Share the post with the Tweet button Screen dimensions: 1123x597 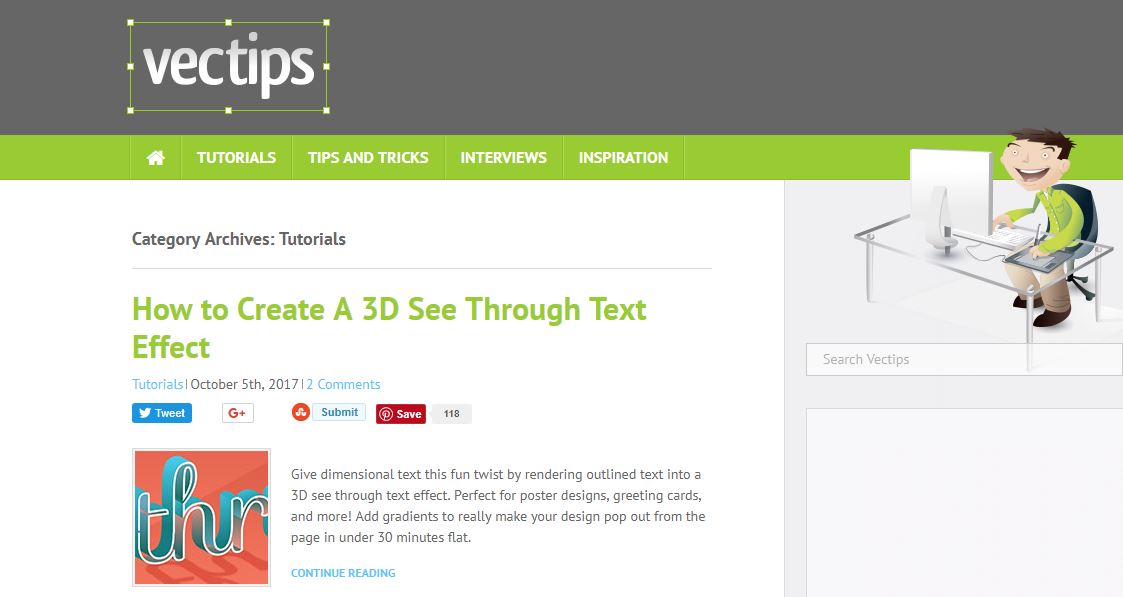click(162, 413)
